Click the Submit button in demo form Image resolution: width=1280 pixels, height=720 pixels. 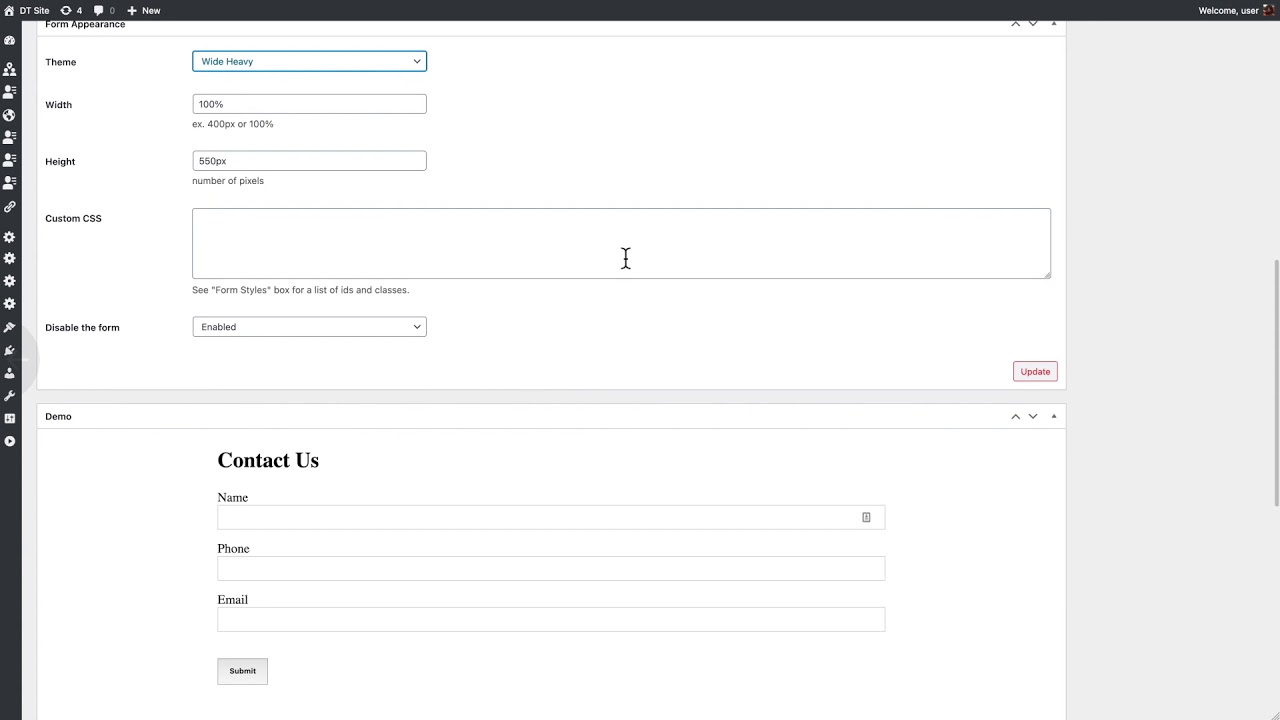(242, 671)
